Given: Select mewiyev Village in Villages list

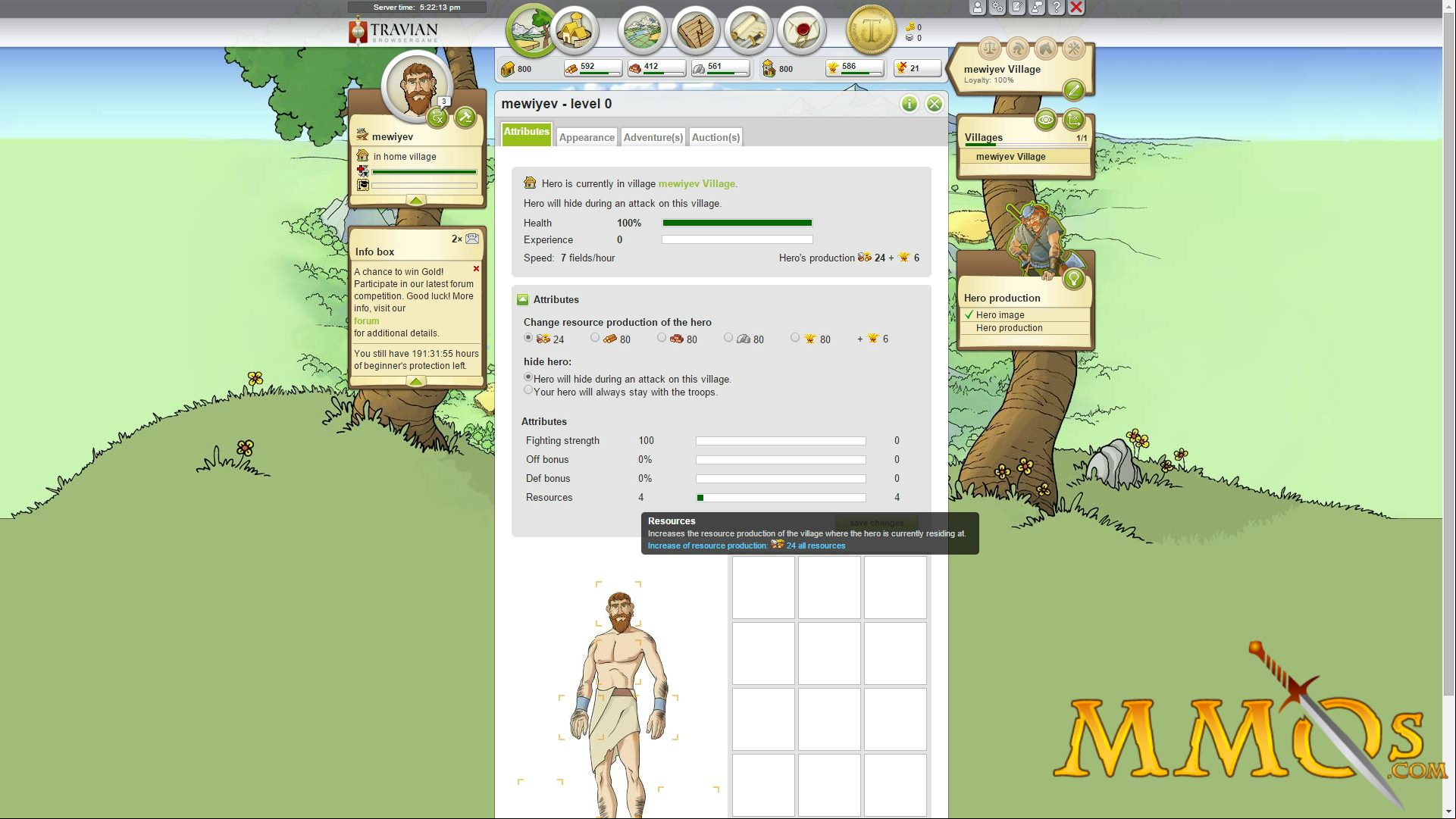Looking at the screenshot, I should 1010,157.
